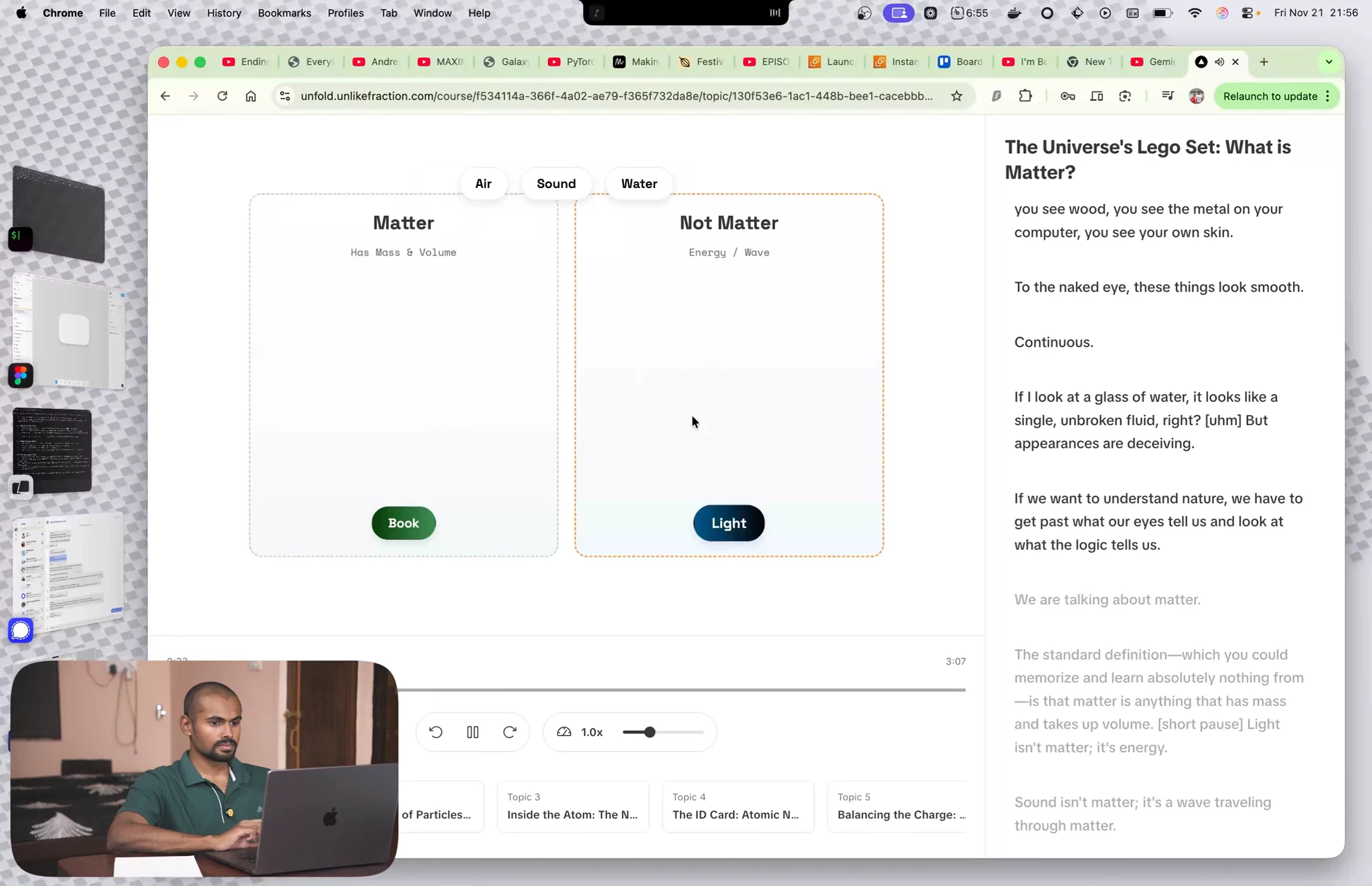Open the site information button in the address bar
1372x886 pixels.
(285, 96)
